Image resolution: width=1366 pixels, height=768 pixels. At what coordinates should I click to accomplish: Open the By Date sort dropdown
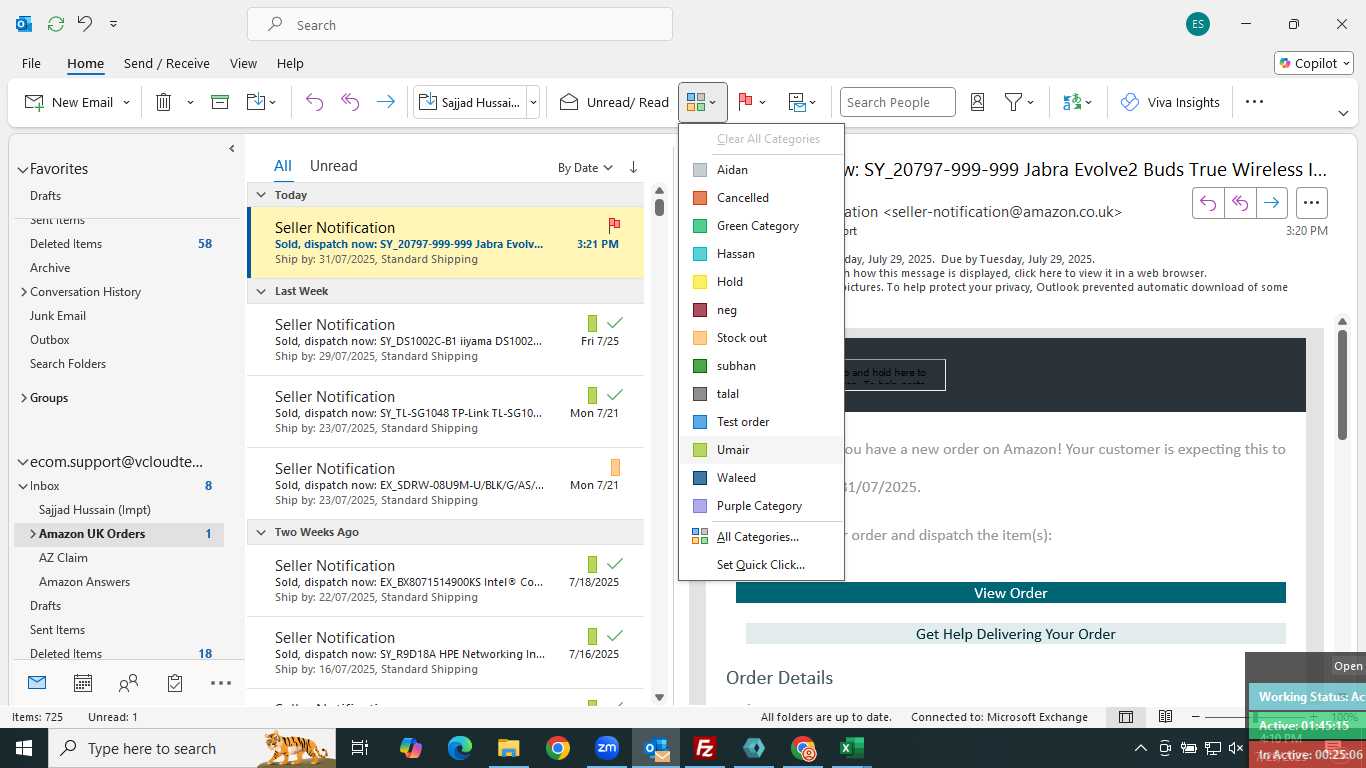pos(585,168)
